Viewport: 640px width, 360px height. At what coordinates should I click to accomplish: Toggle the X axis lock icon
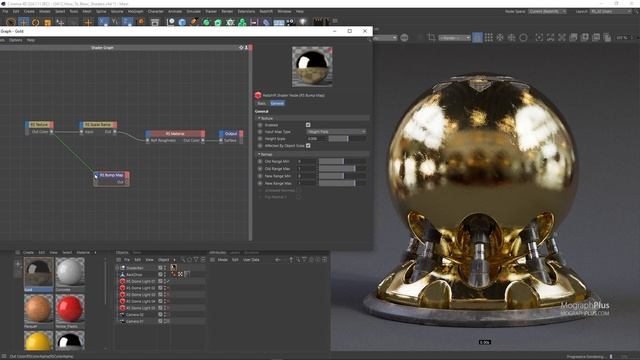point(103,22)
